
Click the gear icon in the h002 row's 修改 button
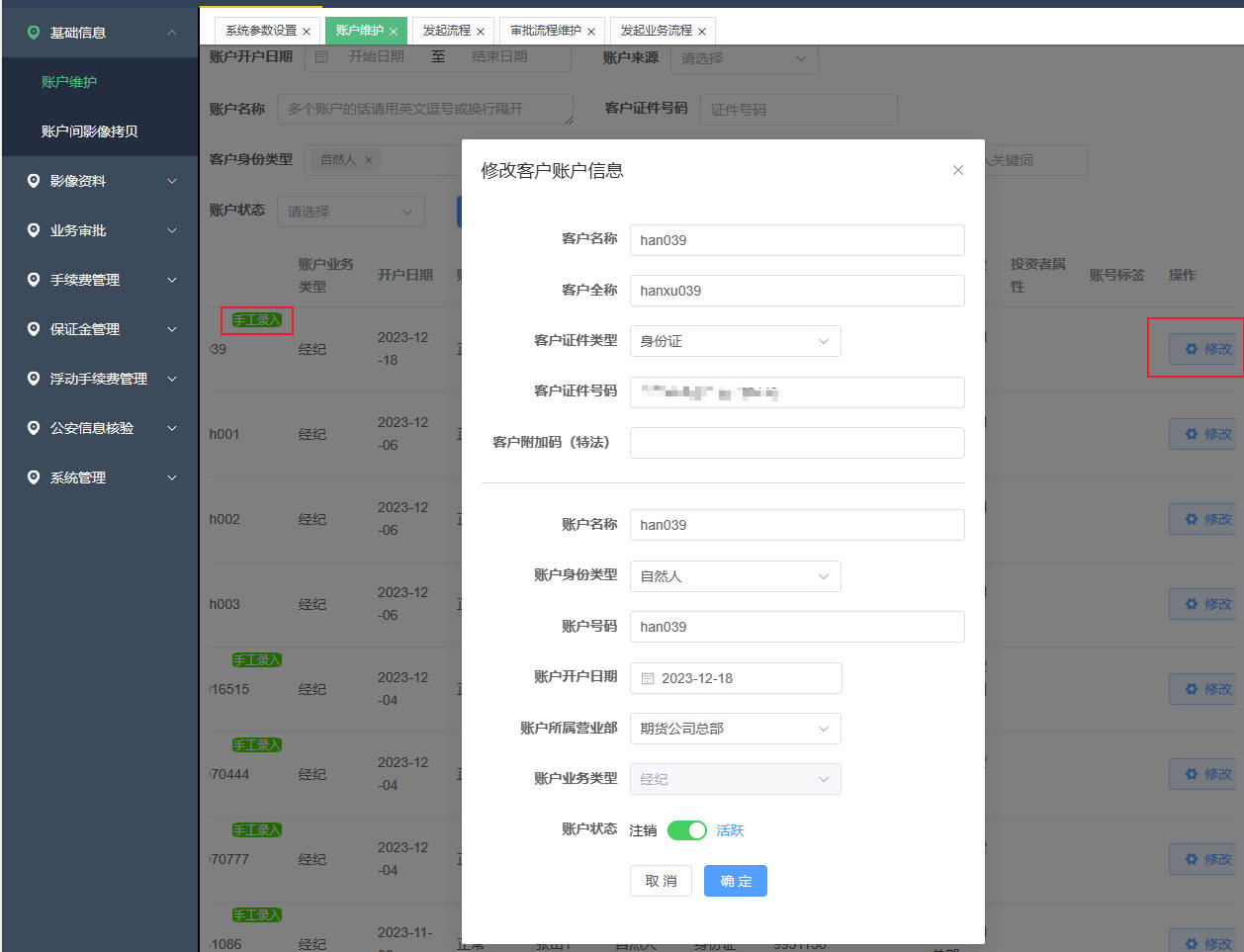pyautogui.click(x=1192, y=519)
